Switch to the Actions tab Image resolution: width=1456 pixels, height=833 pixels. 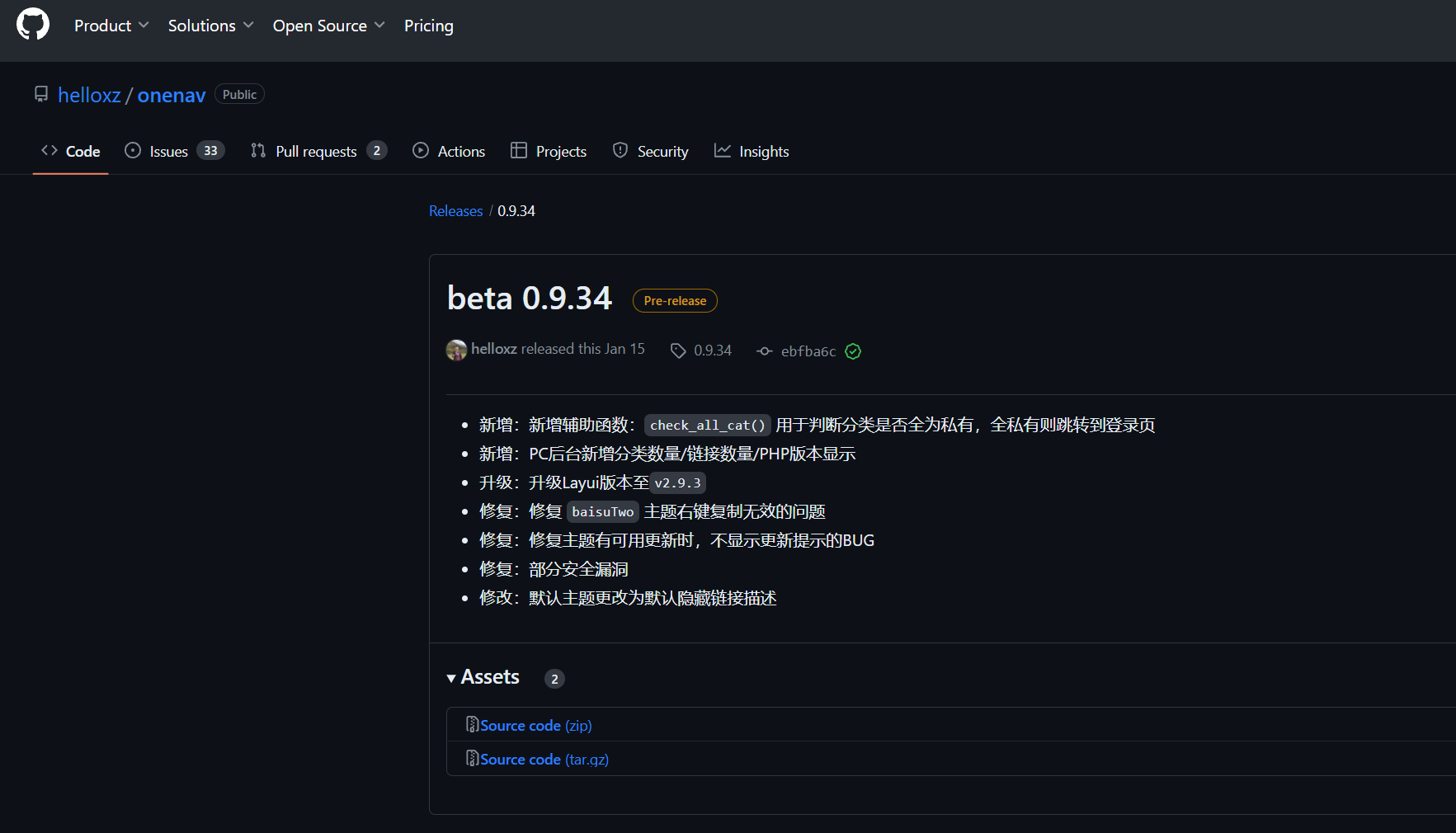point(449,151)
